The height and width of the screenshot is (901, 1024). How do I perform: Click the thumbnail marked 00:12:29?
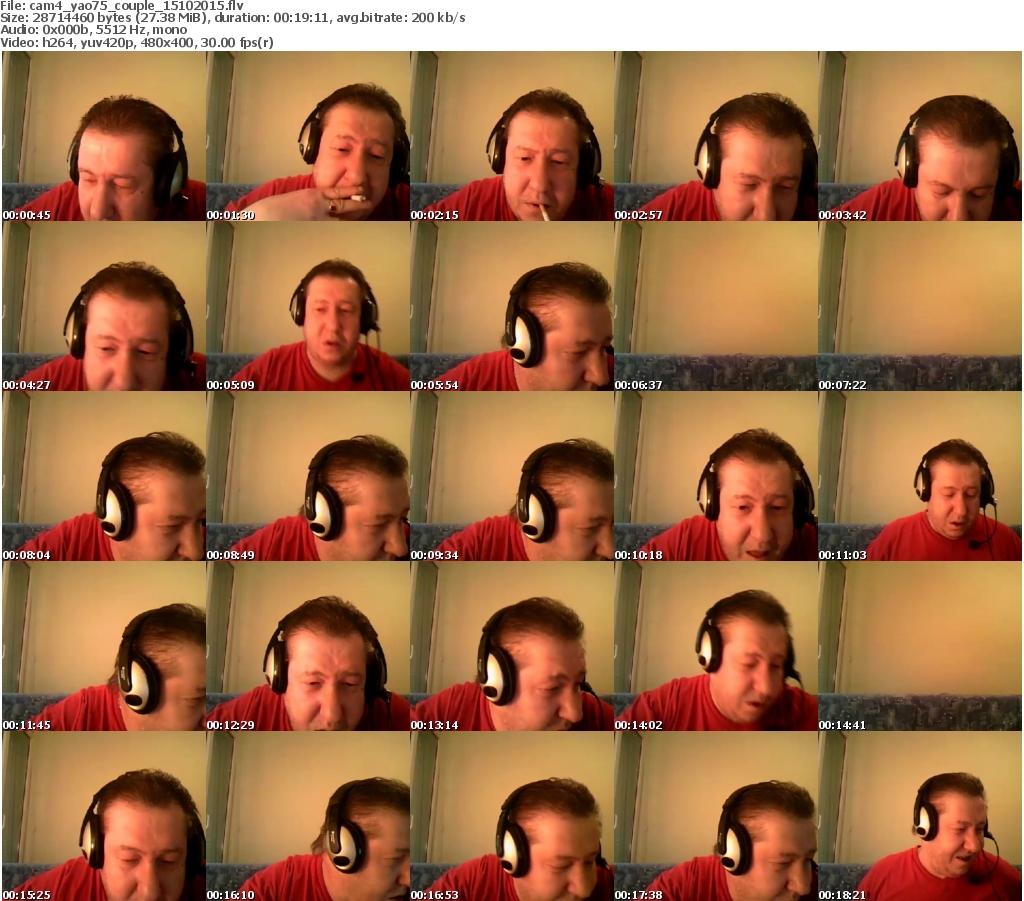[308, 646]
